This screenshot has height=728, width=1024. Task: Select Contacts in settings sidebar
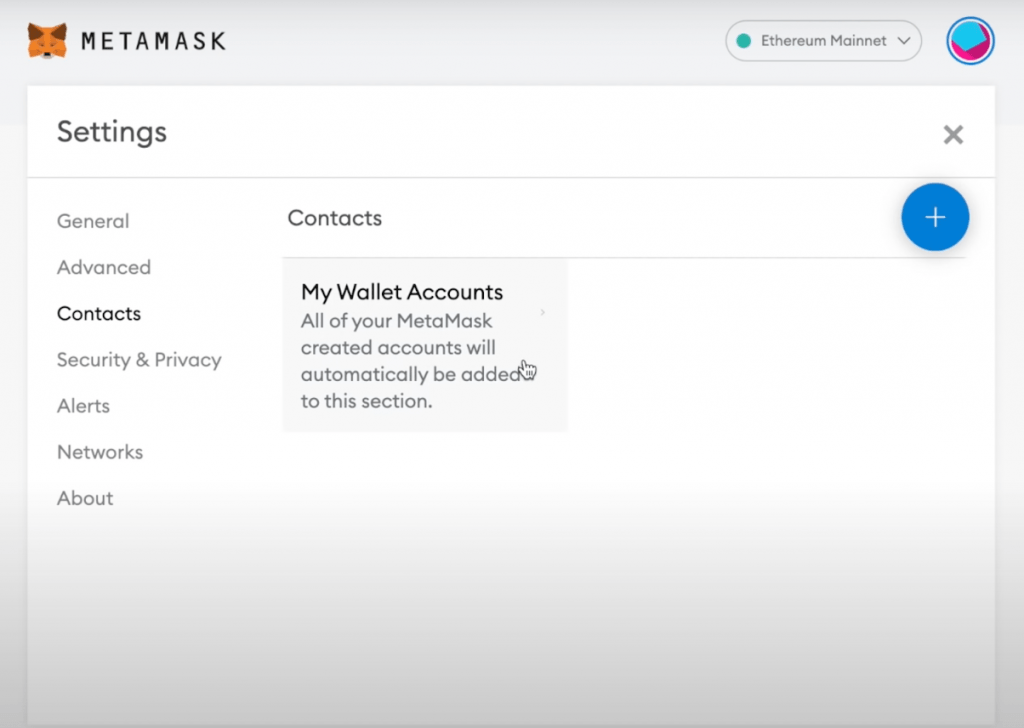[x=99, y=313]
